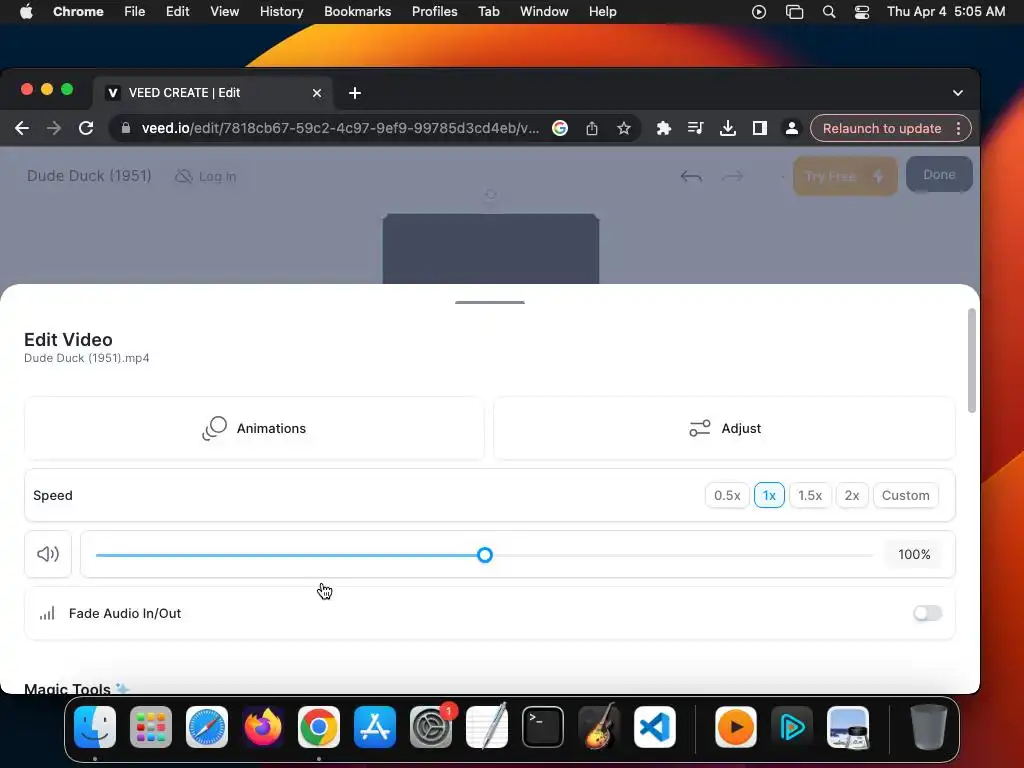
Task: Click the 100% volume value field
Action: point(914,554)
